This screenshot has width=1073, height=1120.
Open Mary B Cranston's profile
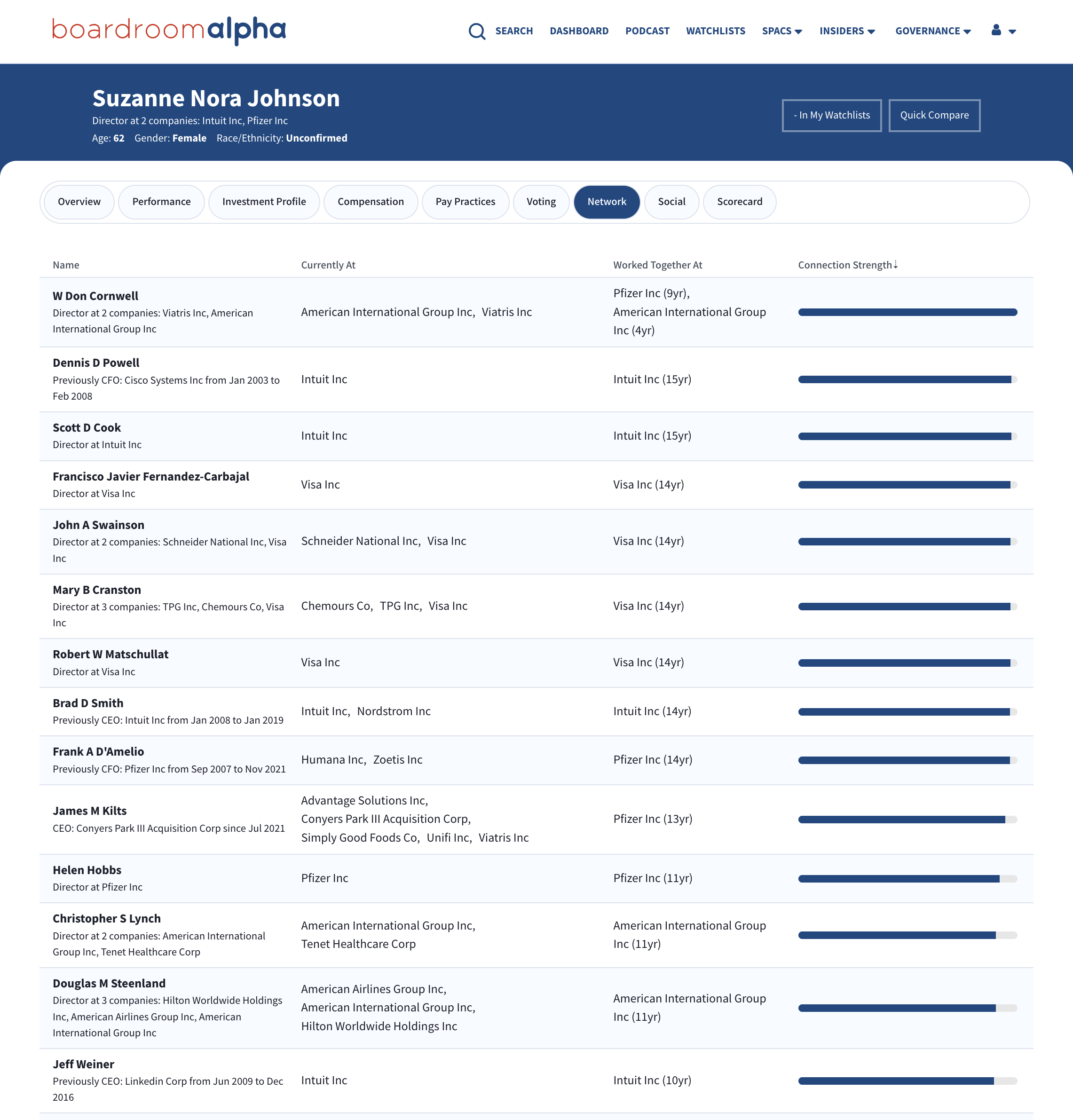[x=96, y=590]
